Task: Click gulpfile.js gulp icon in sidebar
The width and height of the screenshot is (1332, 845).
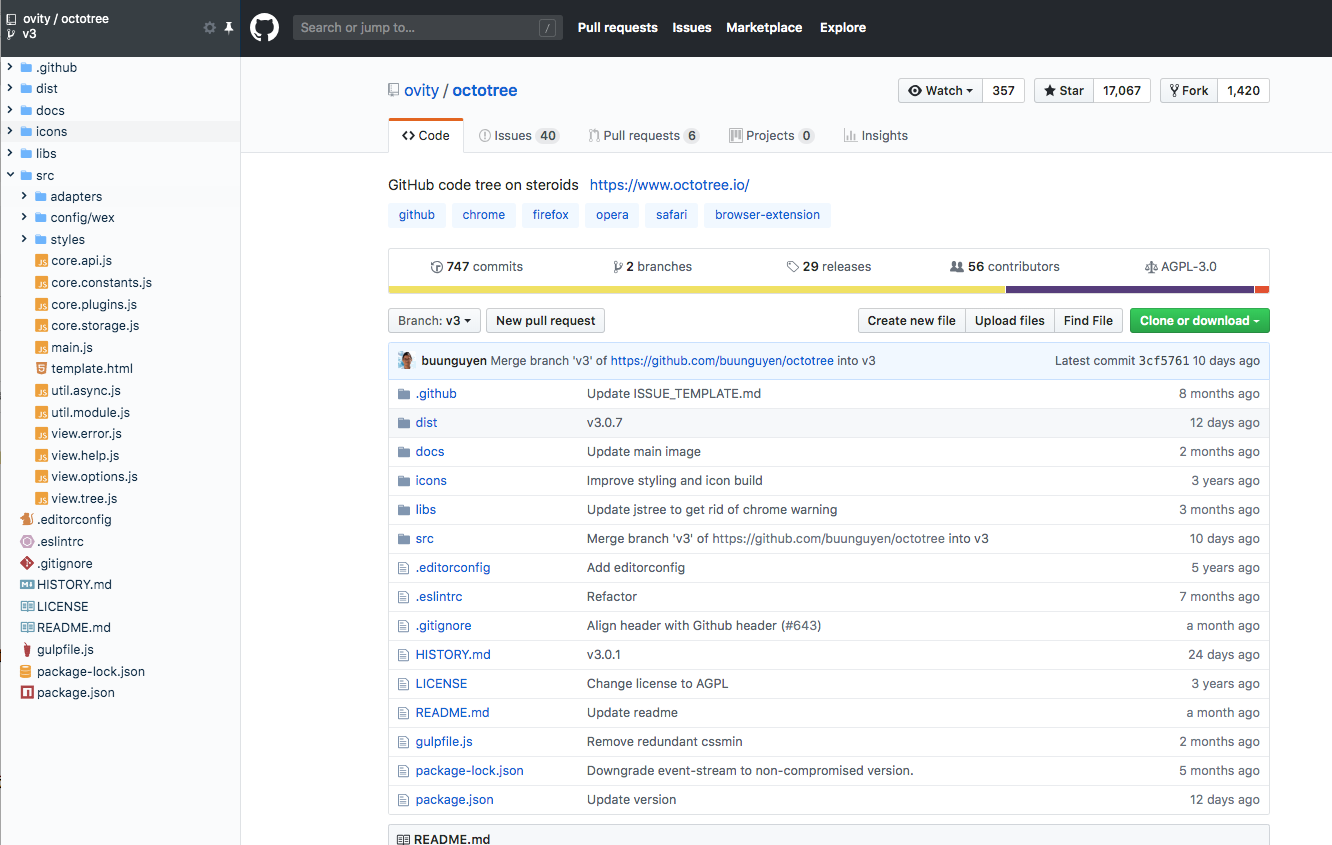Action: click(x=27, y=650)
